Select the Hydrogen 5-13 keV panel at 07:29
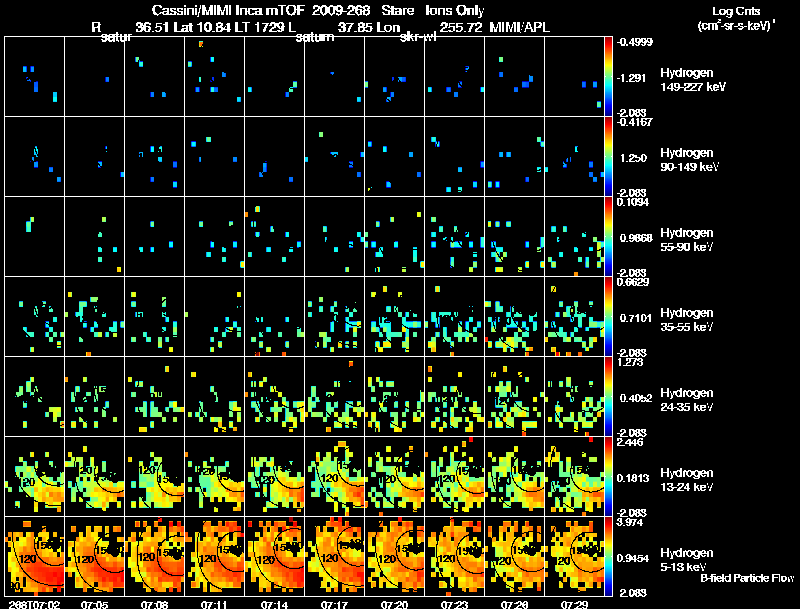The image size is (800, 609). (574, 556)
